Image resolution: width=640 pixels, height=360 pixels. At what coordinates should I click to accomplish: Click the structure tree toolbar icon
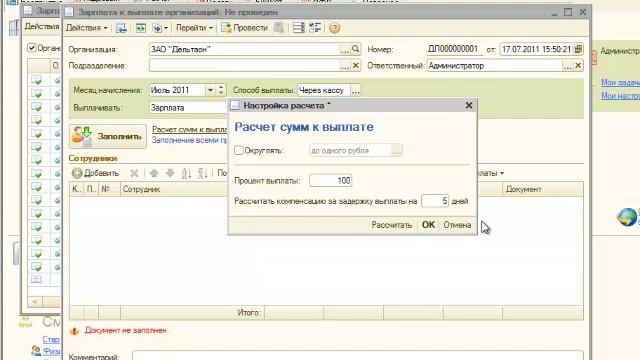click(x=315, y=28)
